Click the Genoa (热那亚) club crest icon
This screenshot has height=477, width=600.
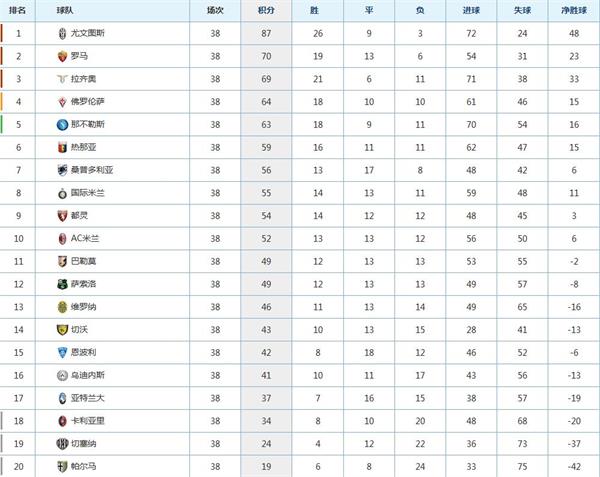(x=63, y=147)
